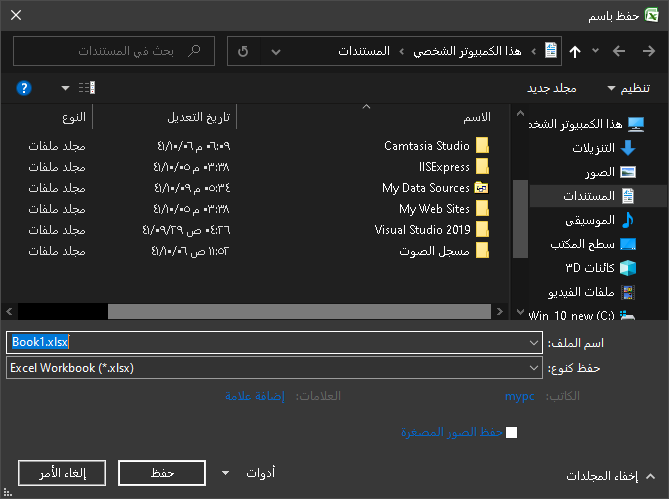This screenshot has height=499, width=669.
Task: Select Visual Studio 2019 folder icon
Action: (x=482, y=229)
